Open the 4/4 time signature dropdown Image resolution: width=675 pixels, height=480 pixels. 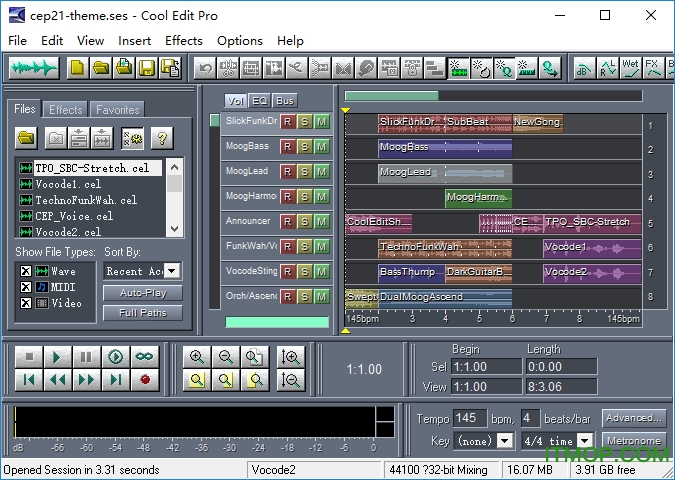(584, 441)
